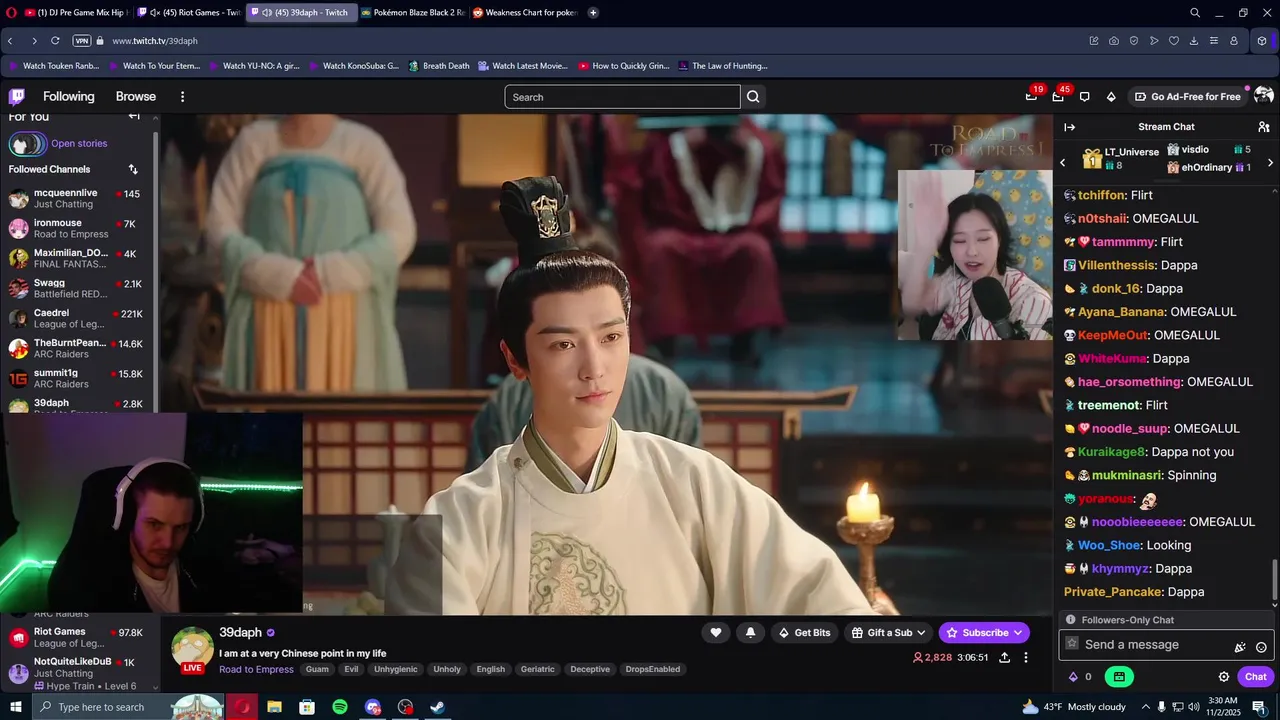Click the Unhygienic tag
This screenshot has width=1280, height=720.
(395, 669)
